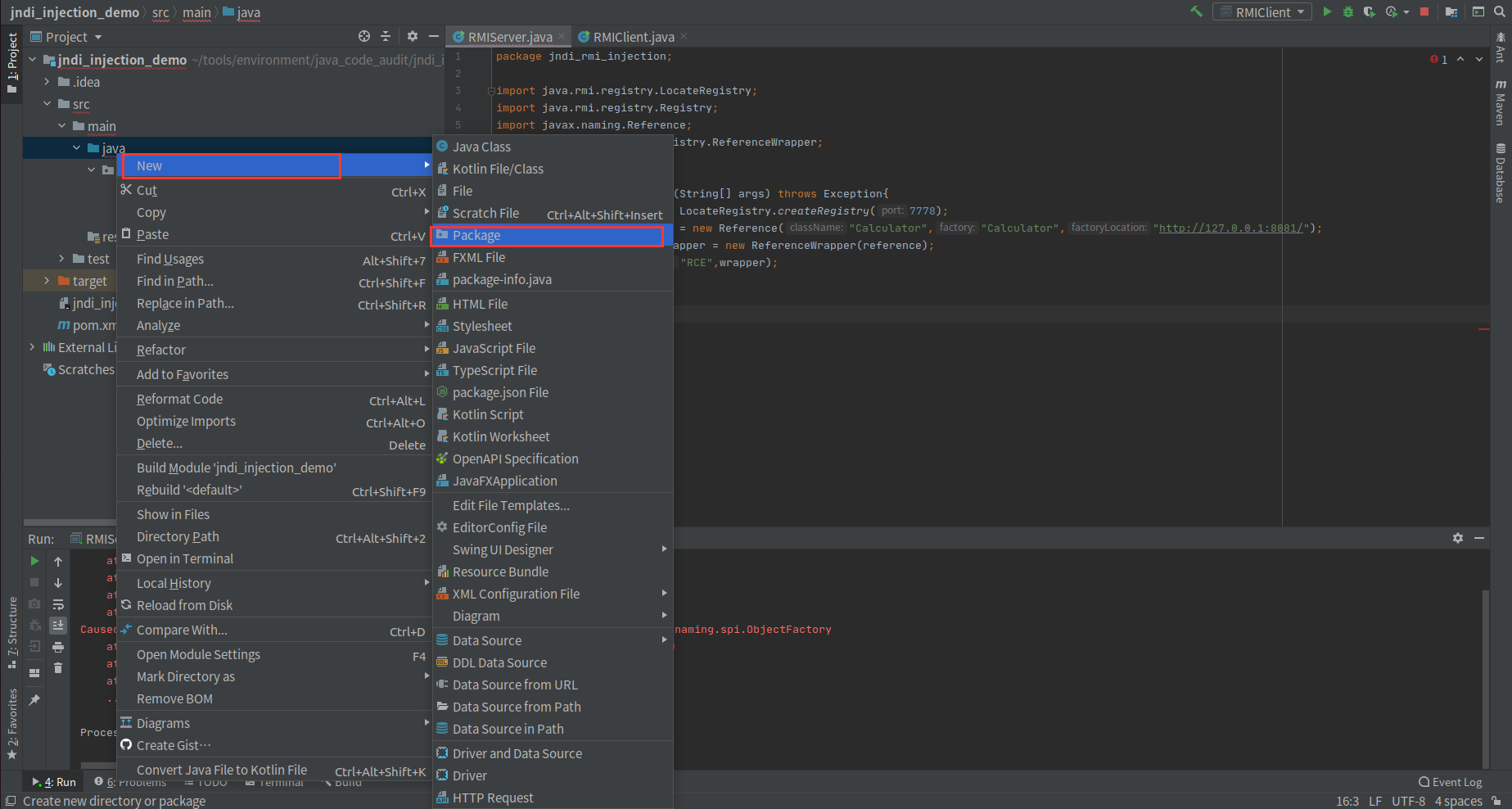Click the down arrow in Run console
The image size is (1512, 809).
pos(58,583)
